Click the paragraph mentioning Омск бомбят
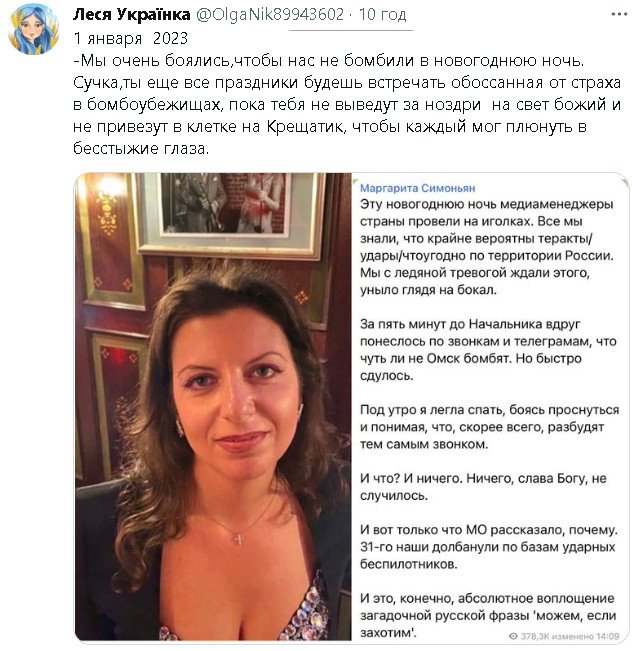The image size is (635, 651). [488, 350]
